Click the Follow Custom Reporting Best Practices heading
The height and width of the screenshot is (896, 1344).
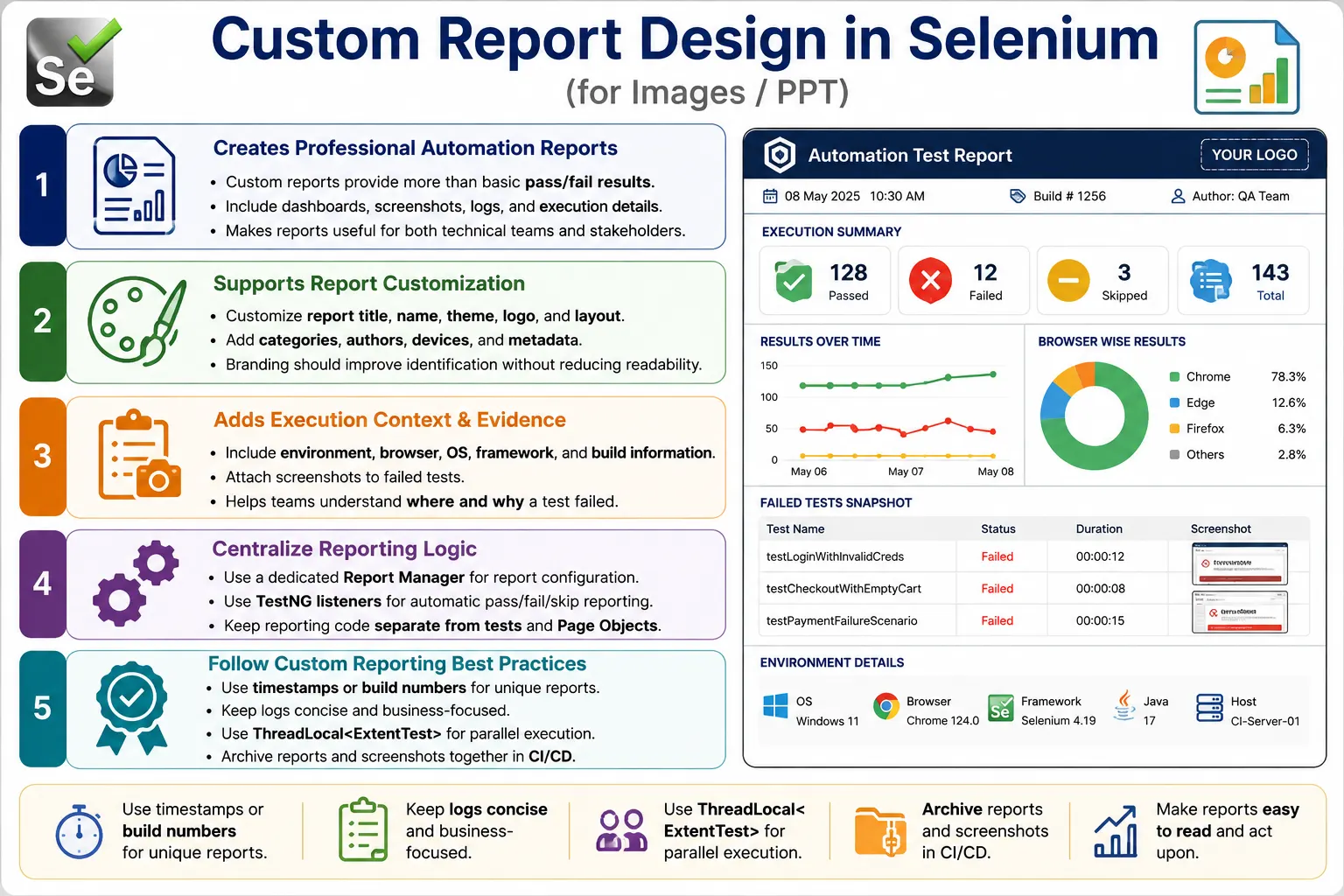pyautogui.click(x=397, y=664)
